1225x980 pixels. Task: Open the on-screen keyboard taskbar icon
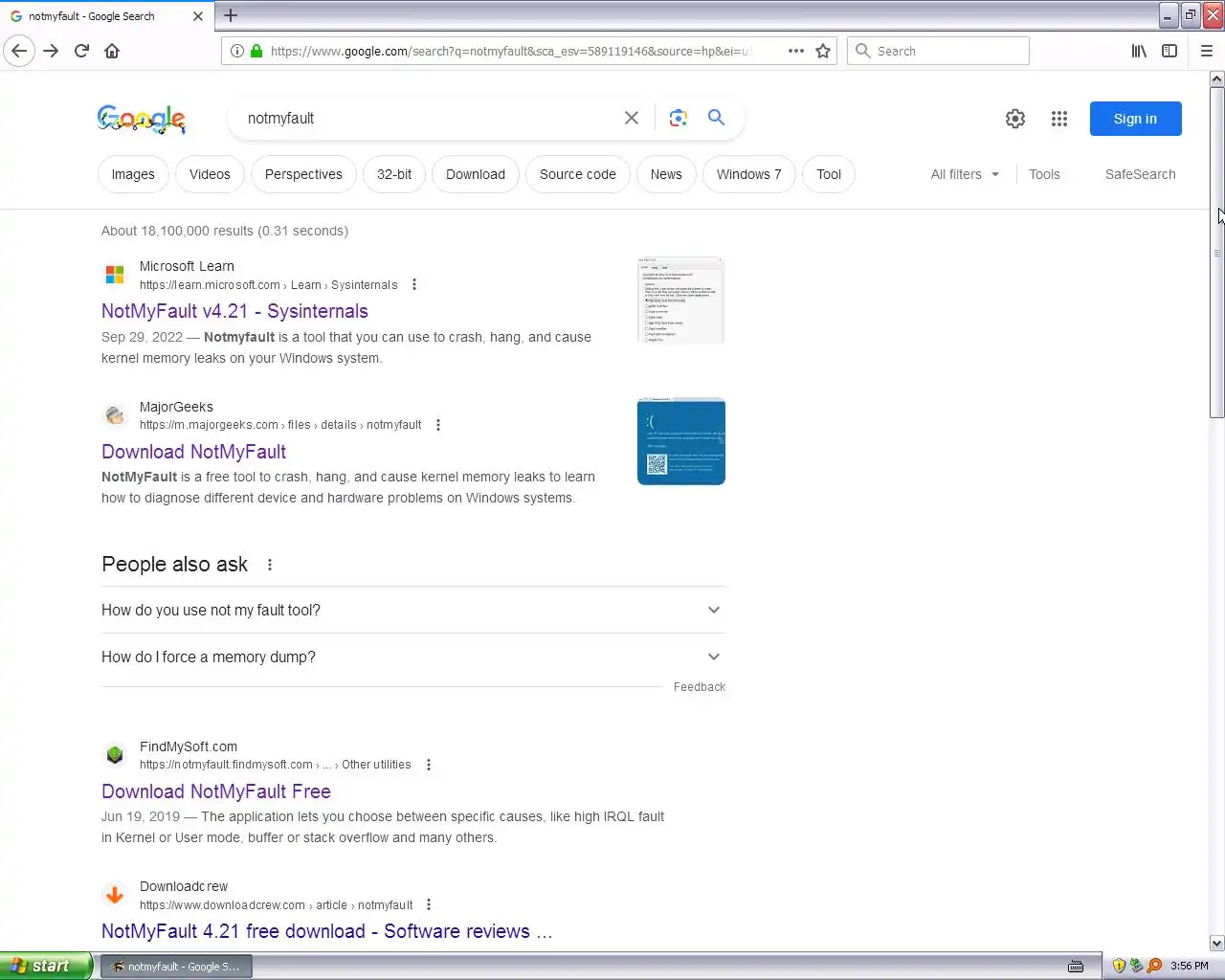point(1076,966)
